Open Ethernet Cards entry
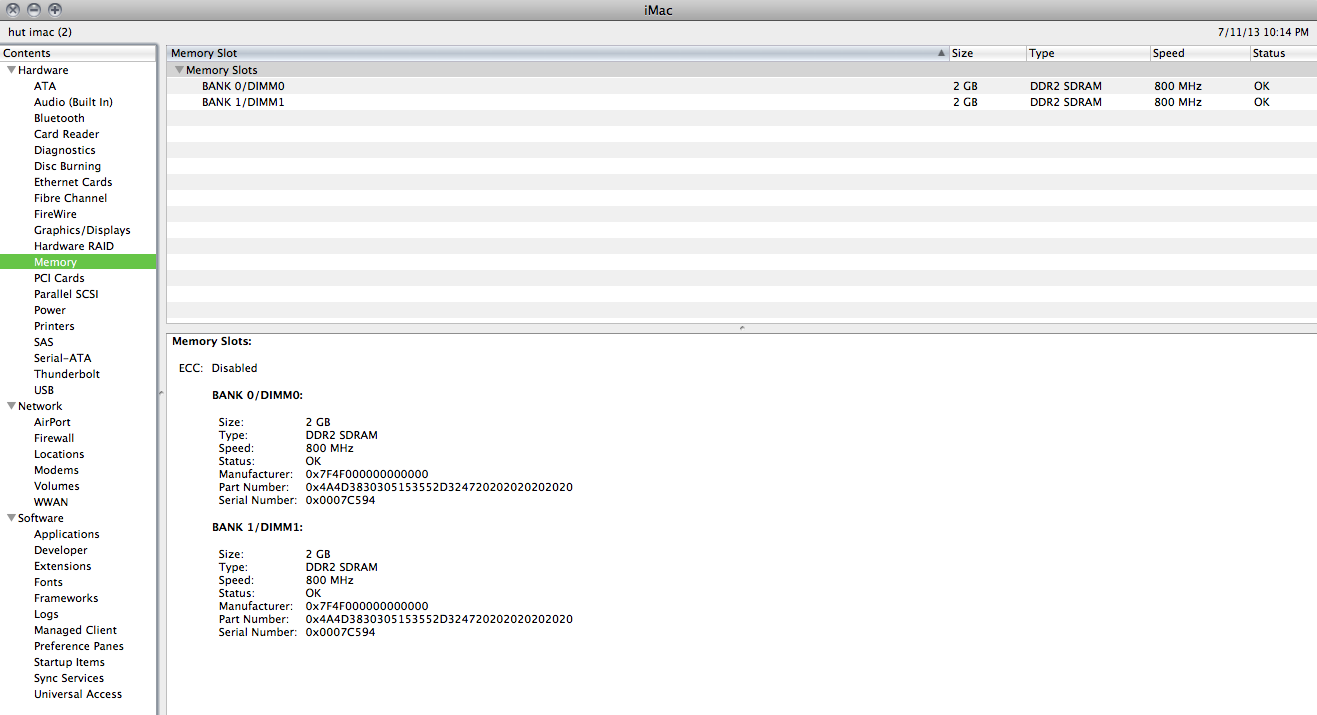The width and height of the screenshot is (1317, 715). click(73, 182)
